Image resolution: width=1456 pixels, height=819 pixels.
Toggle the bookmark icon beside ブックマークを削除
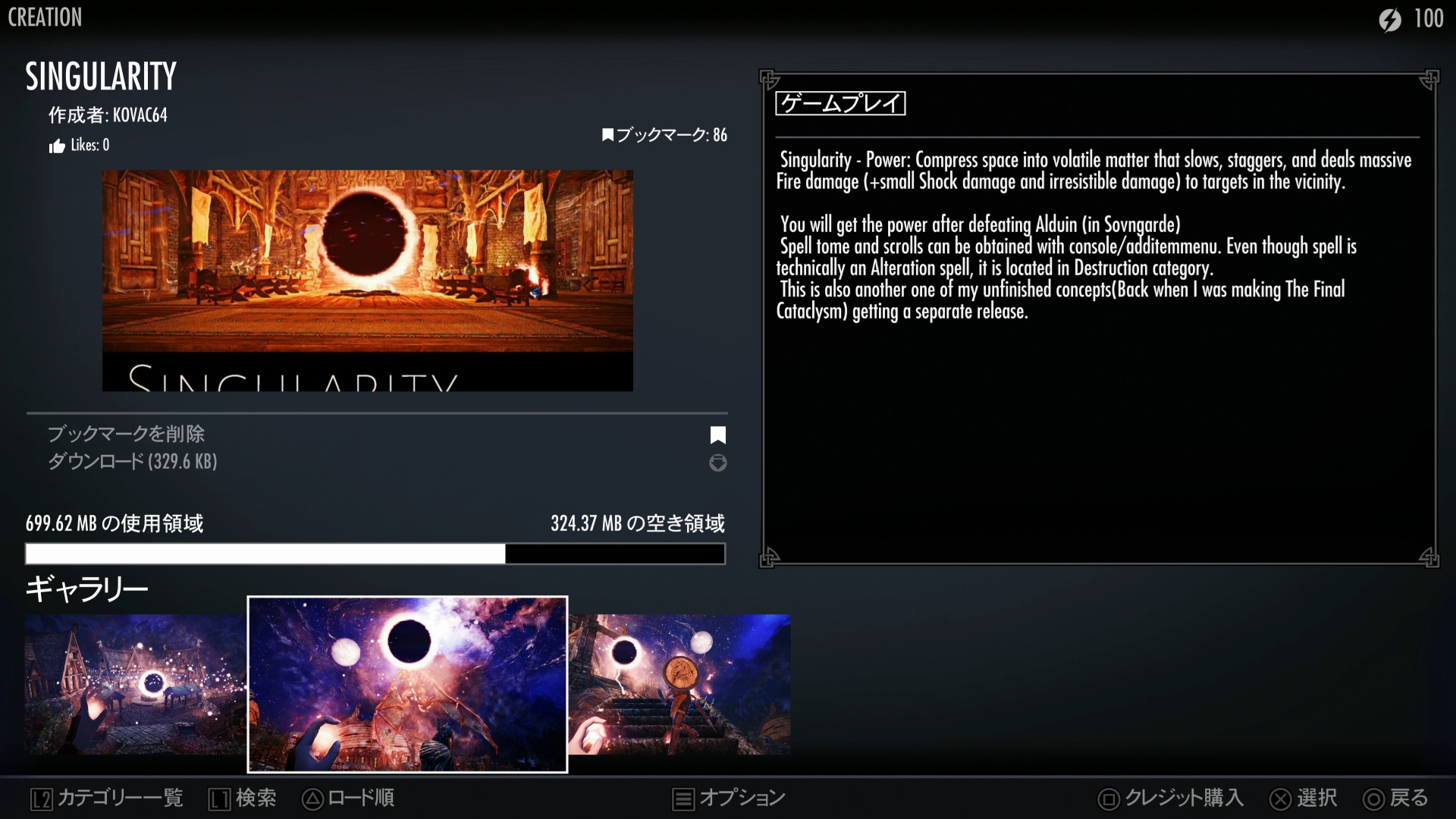coord(717,435)
